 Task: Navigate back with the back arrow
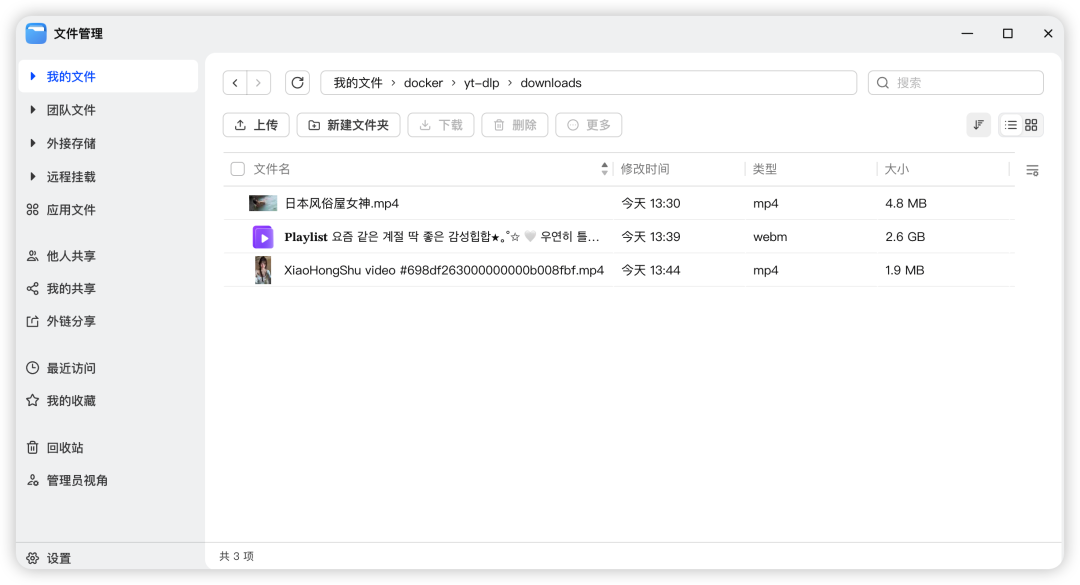tap(235, 82)
